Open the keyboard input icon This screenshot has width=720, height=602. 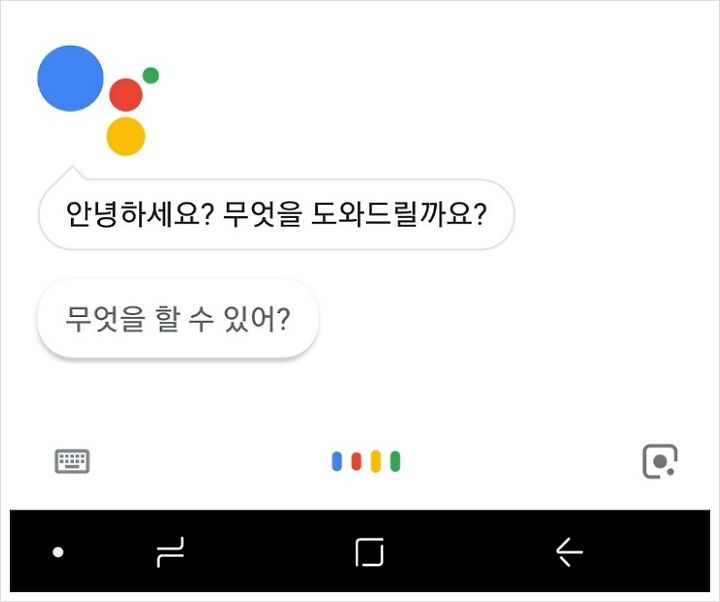click(72, 461)
